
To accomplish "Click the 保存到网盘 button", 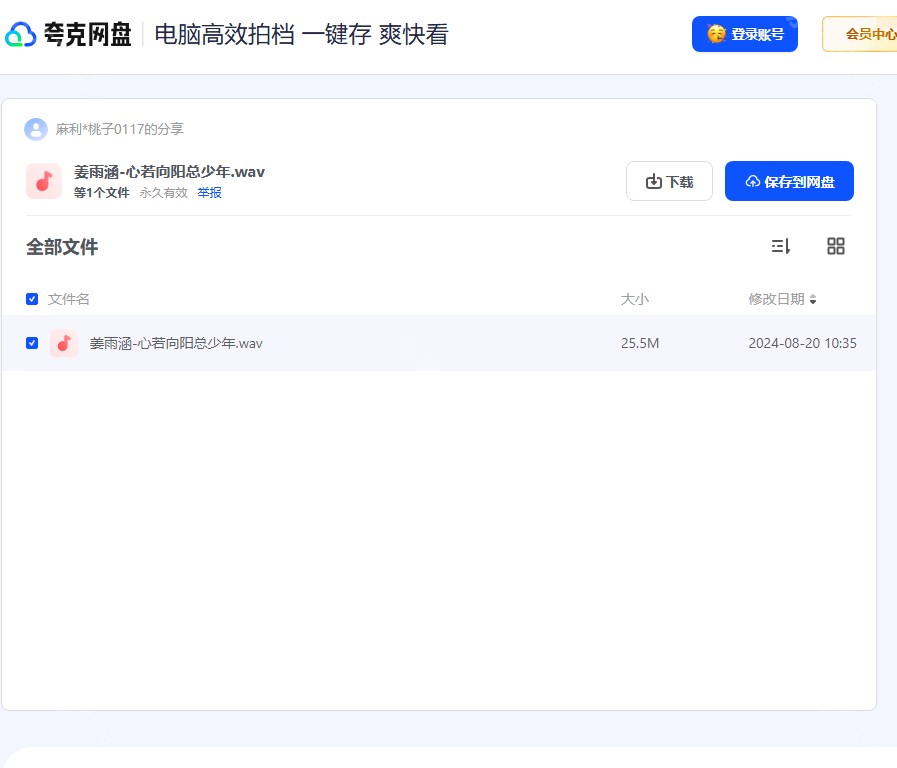I will [x=789, y=181].
